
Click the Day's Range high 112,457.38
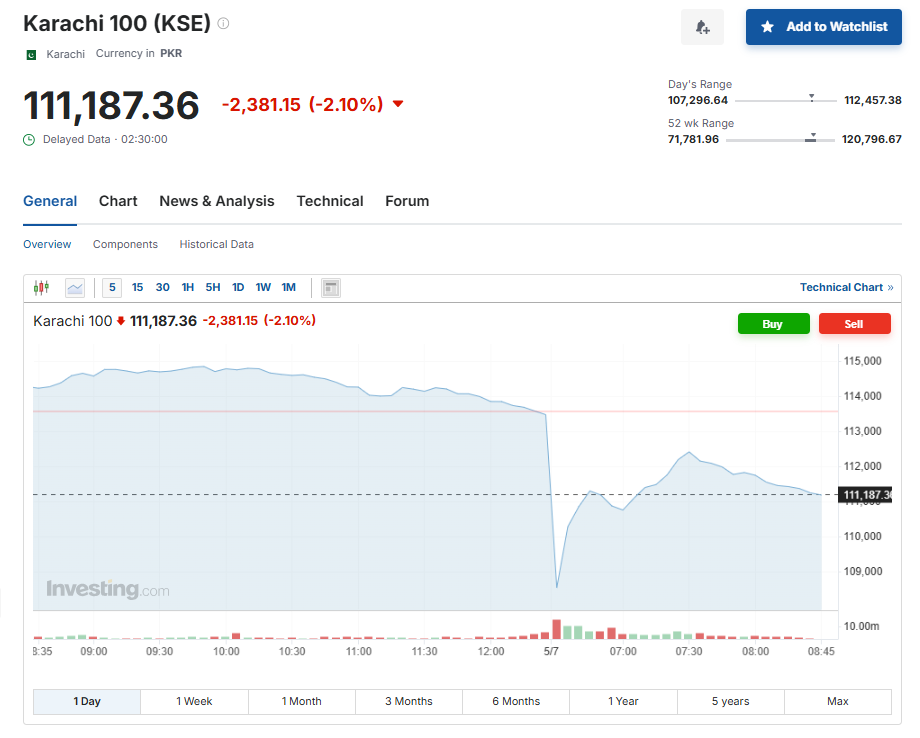click(x=872, y=100)
